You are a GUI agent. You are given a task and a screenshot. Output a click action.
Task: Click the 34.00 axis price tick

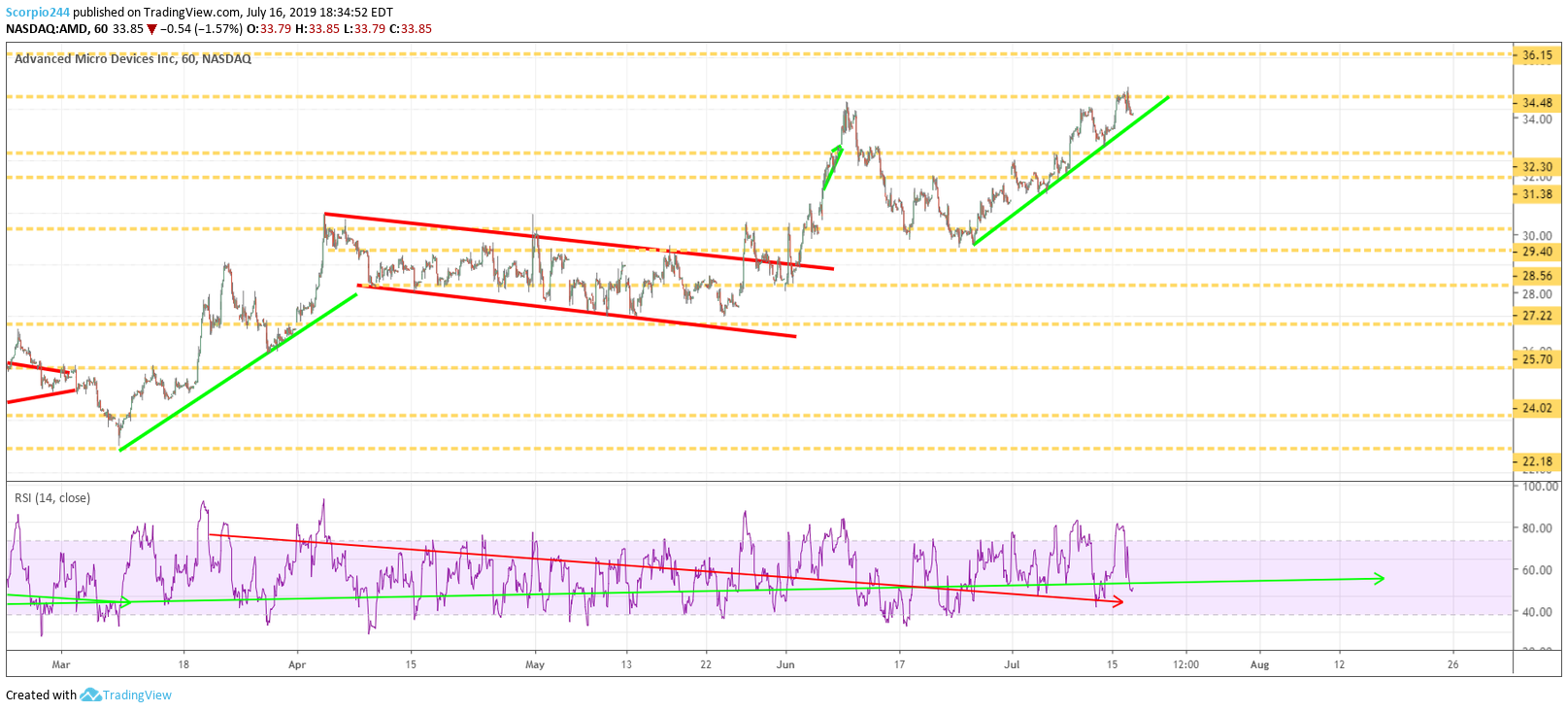coord(1537,119)
